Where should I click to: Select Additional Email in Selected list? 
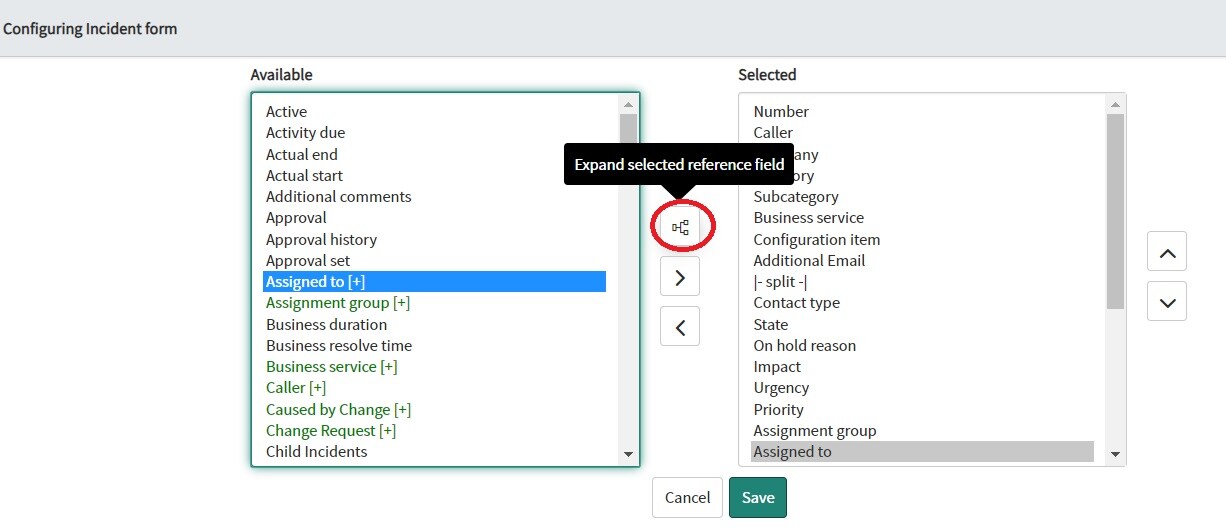coord(922,261)
